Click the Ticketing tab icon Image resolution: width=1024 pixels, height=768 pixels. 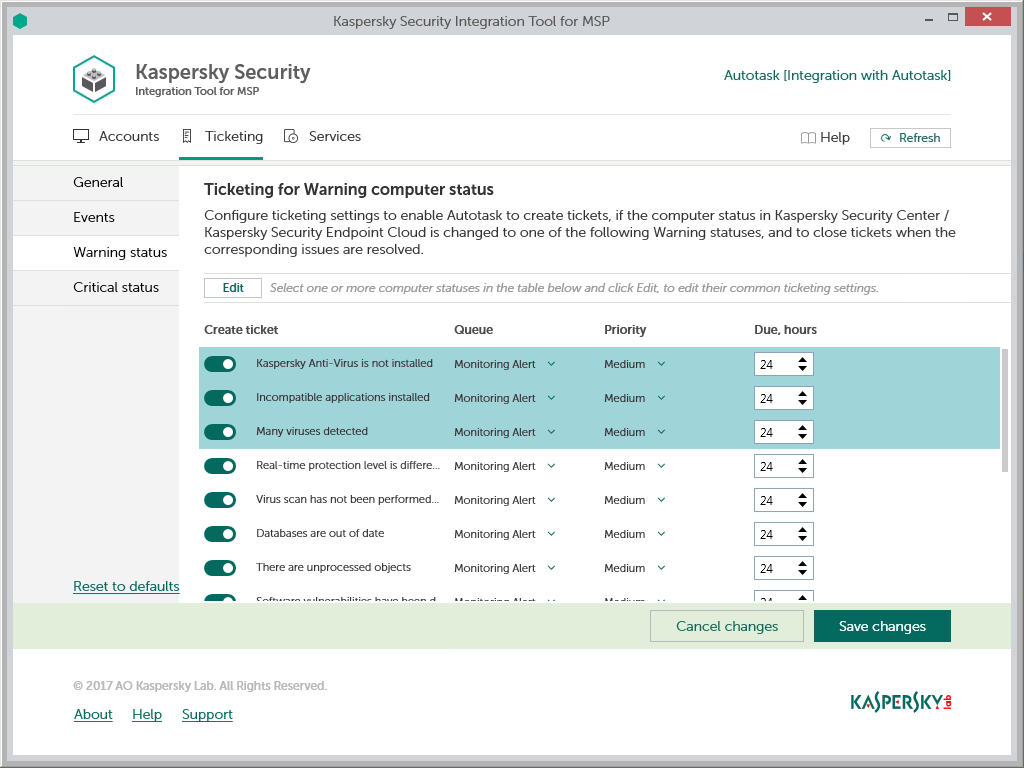pos(187,137)
